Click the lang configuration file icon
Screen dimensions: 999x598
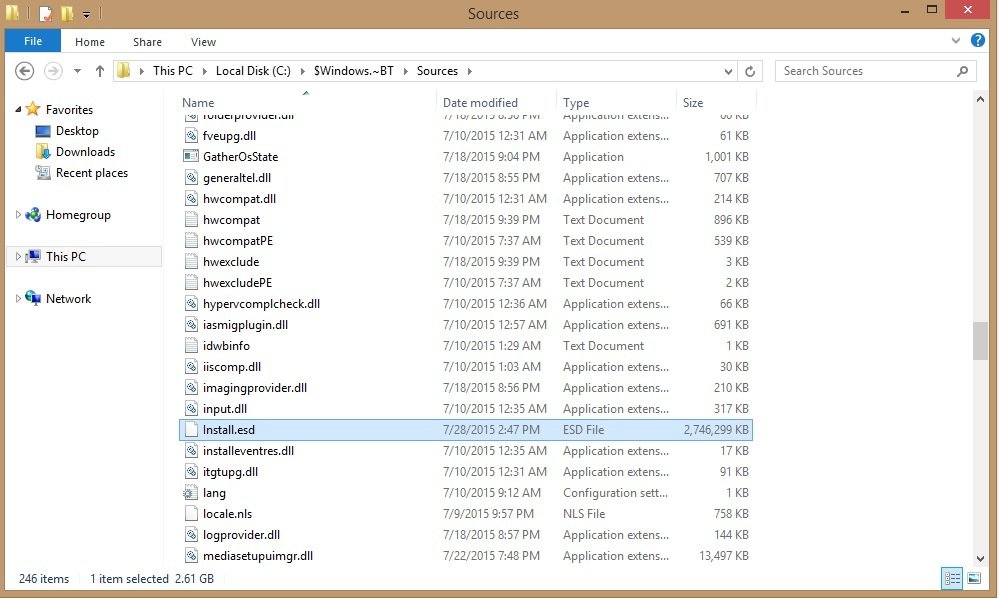(x=192, y=493)
